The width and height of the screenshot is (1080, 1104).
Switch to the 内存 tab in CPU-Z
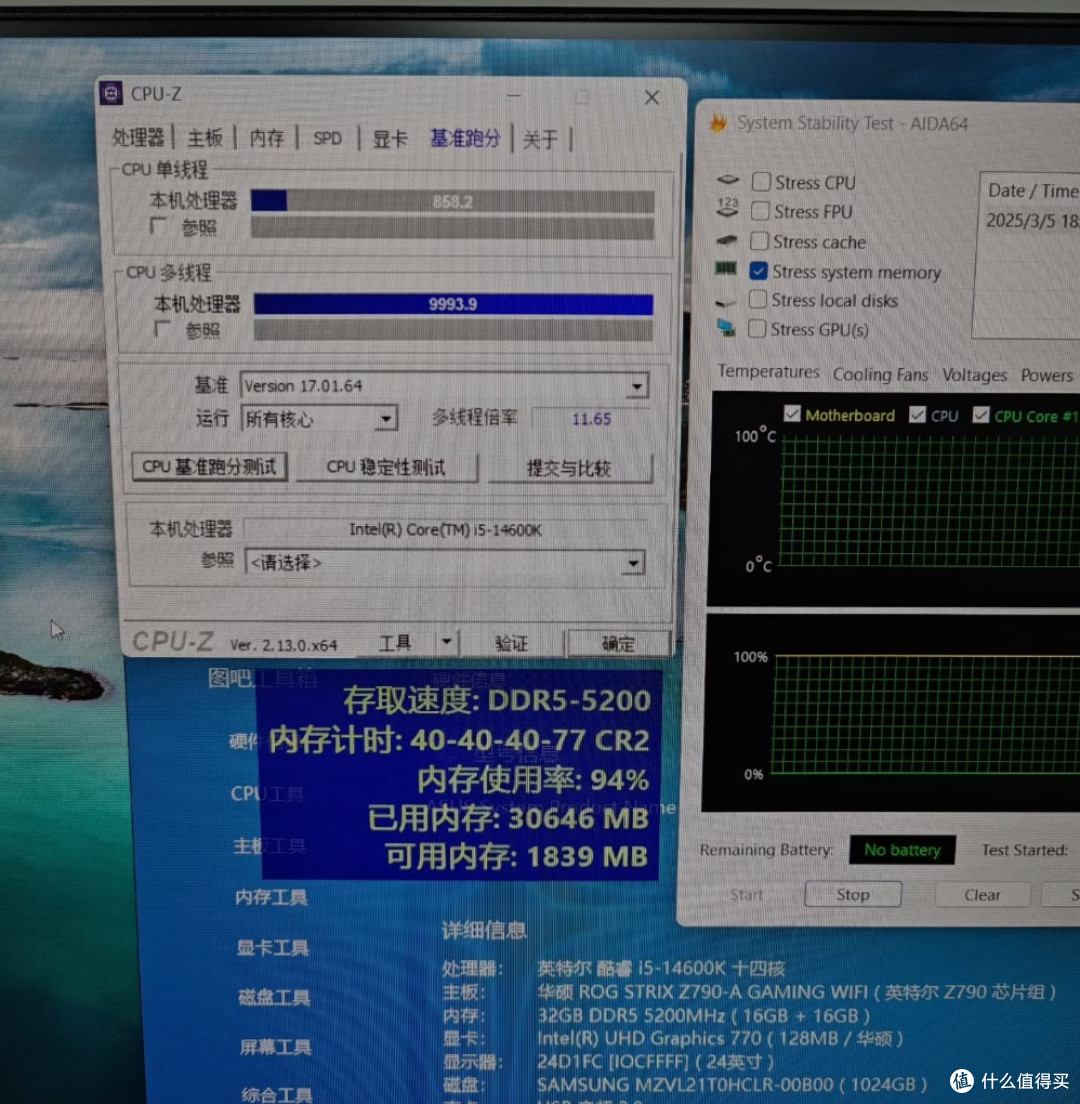coord(267,138)
